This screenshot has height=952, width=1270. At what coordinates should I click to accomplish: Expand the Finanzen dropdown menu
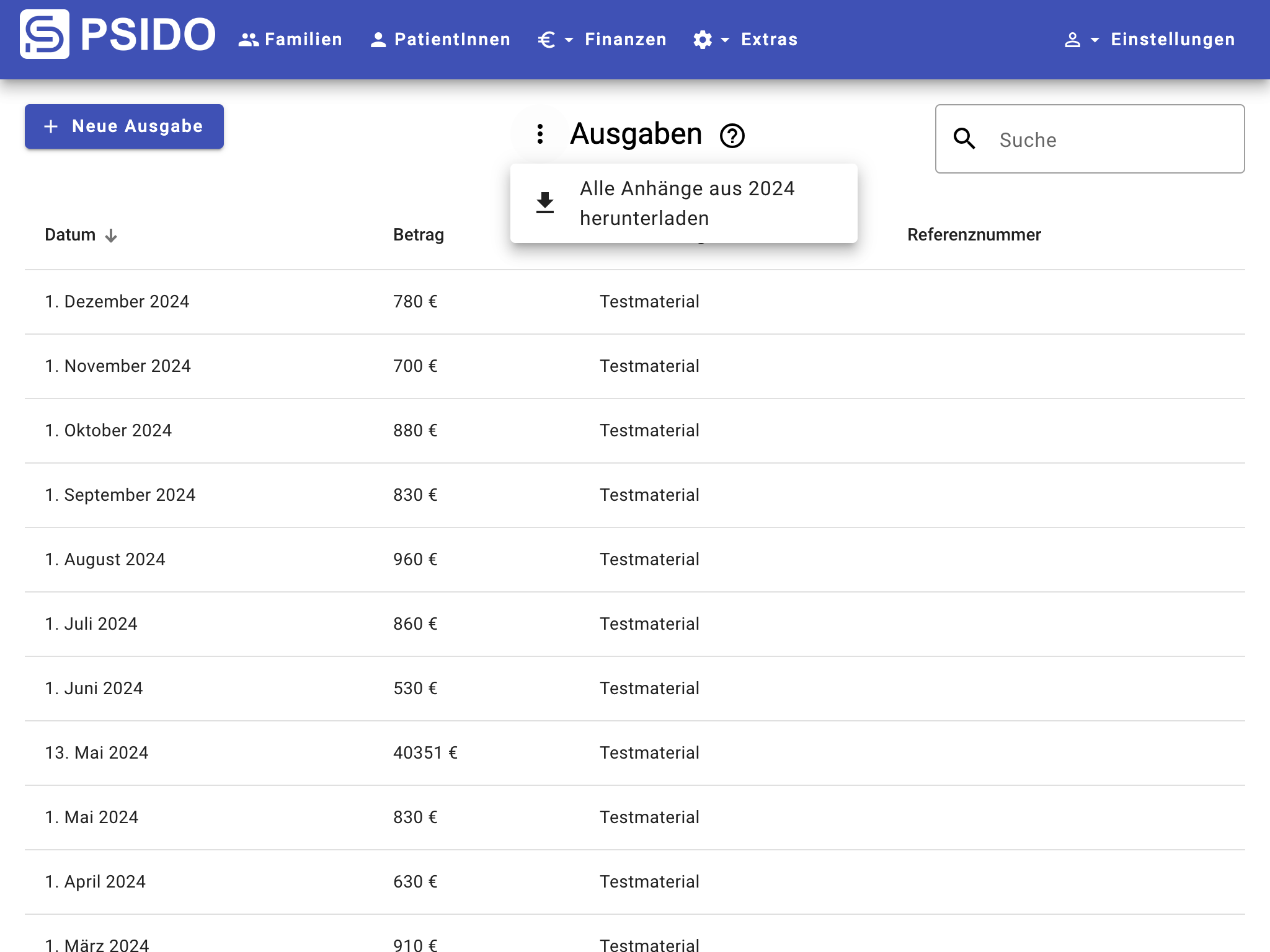(602, 40)
